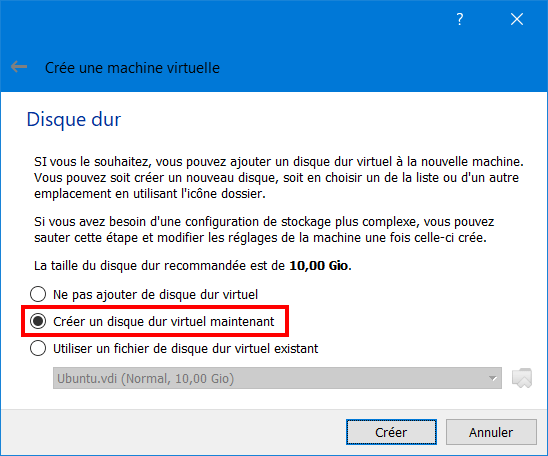Viewport: 548px width, 456px height.
Task: Click the paragraph starting 'SI vous le souhaitez'
Action: click(x=279, y=178)
